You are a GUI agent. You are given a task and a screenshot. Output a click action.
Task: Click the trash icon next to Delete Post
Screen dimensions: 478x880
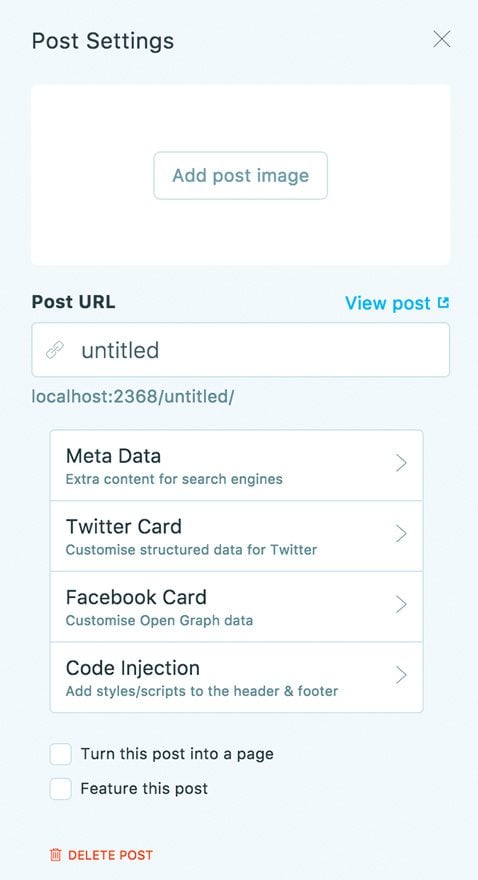(56, 855)
